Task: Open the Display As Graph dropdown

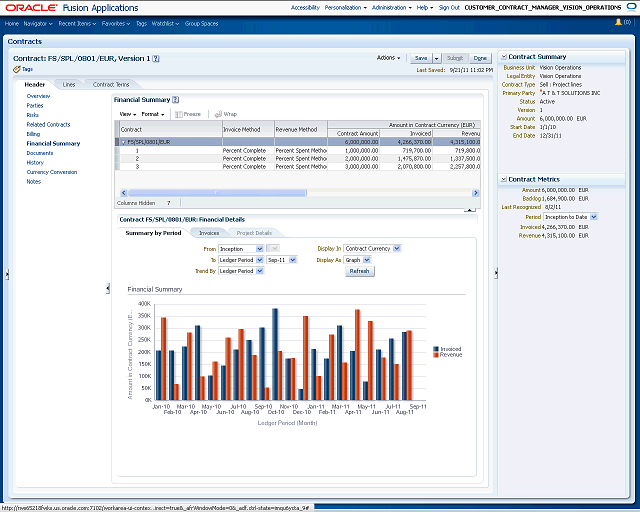Action: coord(367,260)
